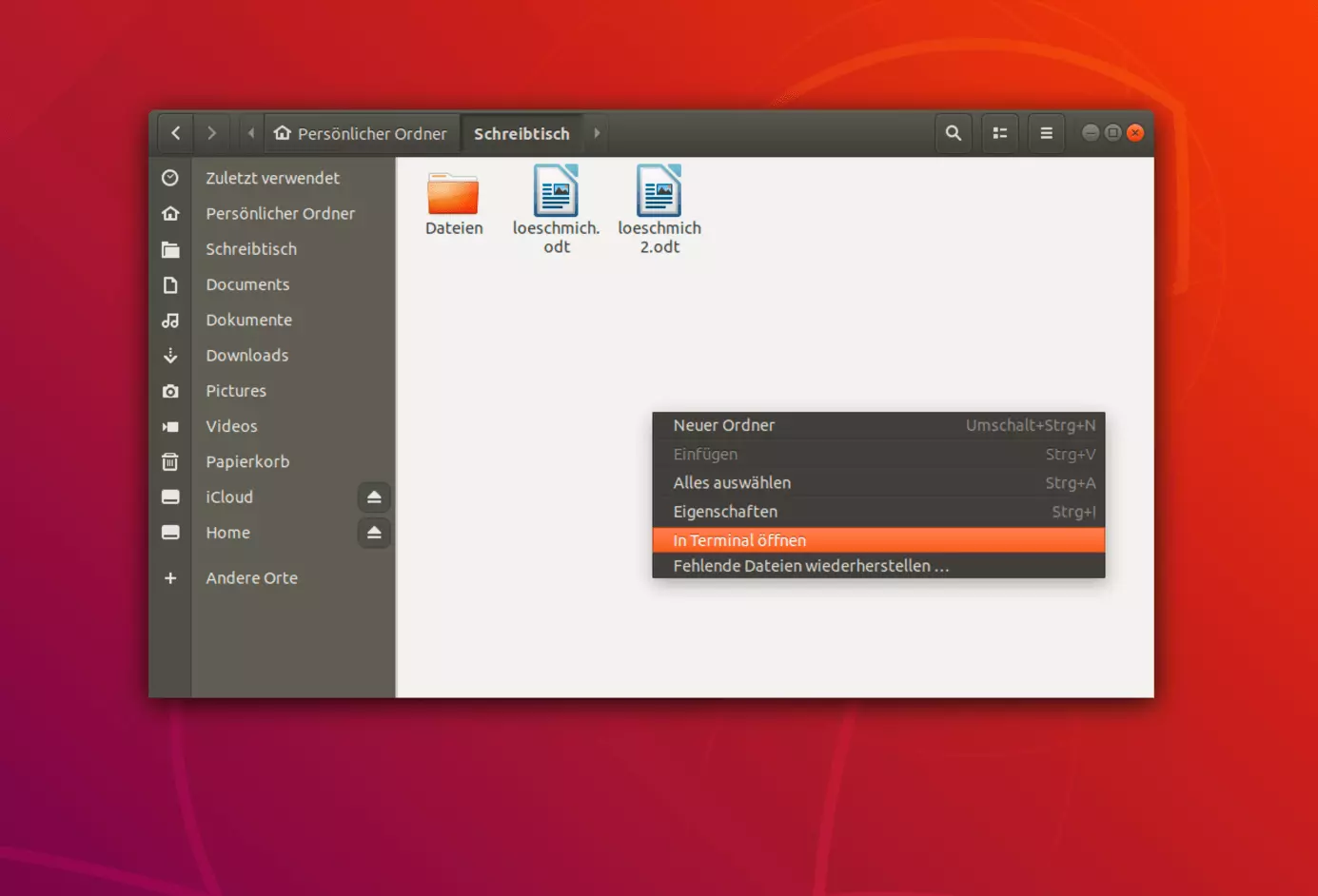Select the Schreibtisch path bar button
Screen dimensions: 1318x896
pyautogui.click(x=521, y=133)
